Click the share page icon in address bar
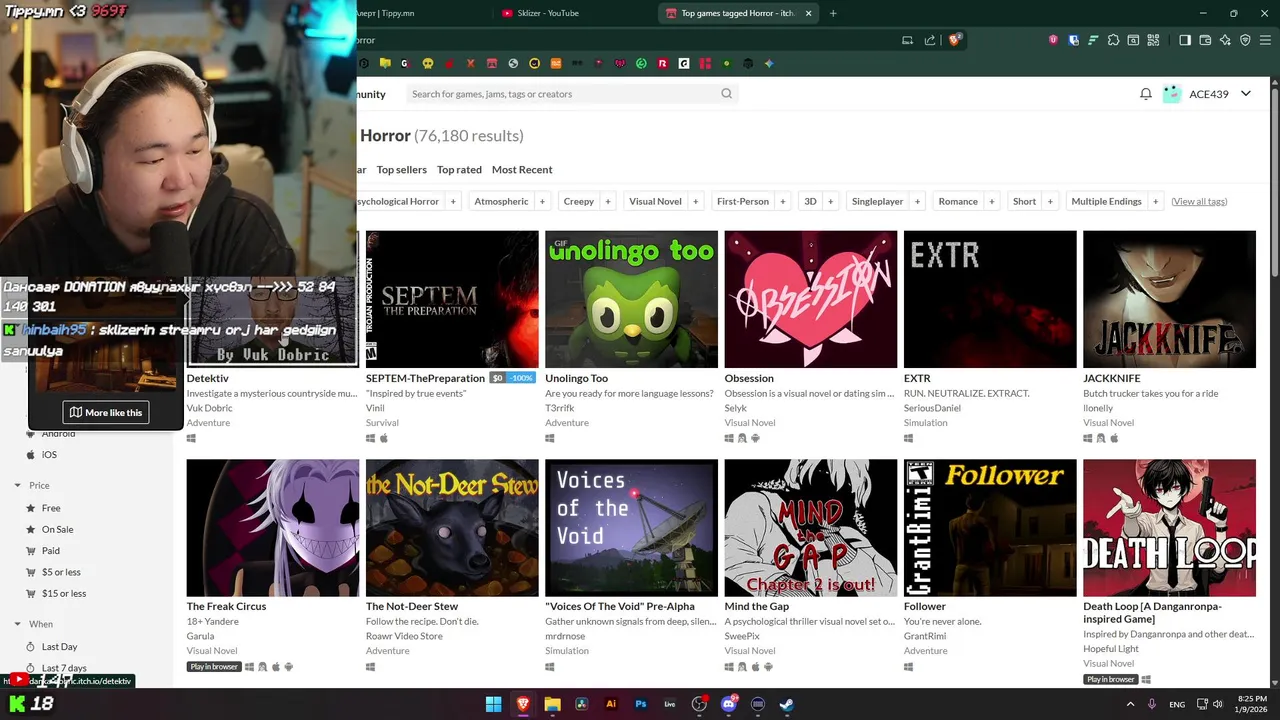This screenshot has width=1280, height=720. (930, 40)
